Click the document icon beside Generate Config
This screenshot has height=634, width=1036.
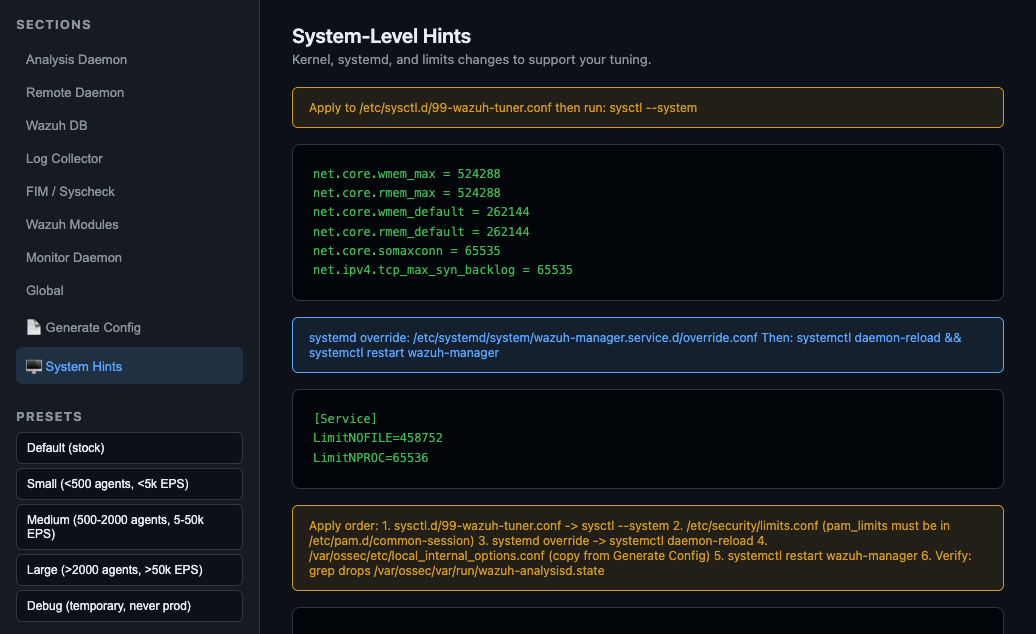tap(34, 328)
